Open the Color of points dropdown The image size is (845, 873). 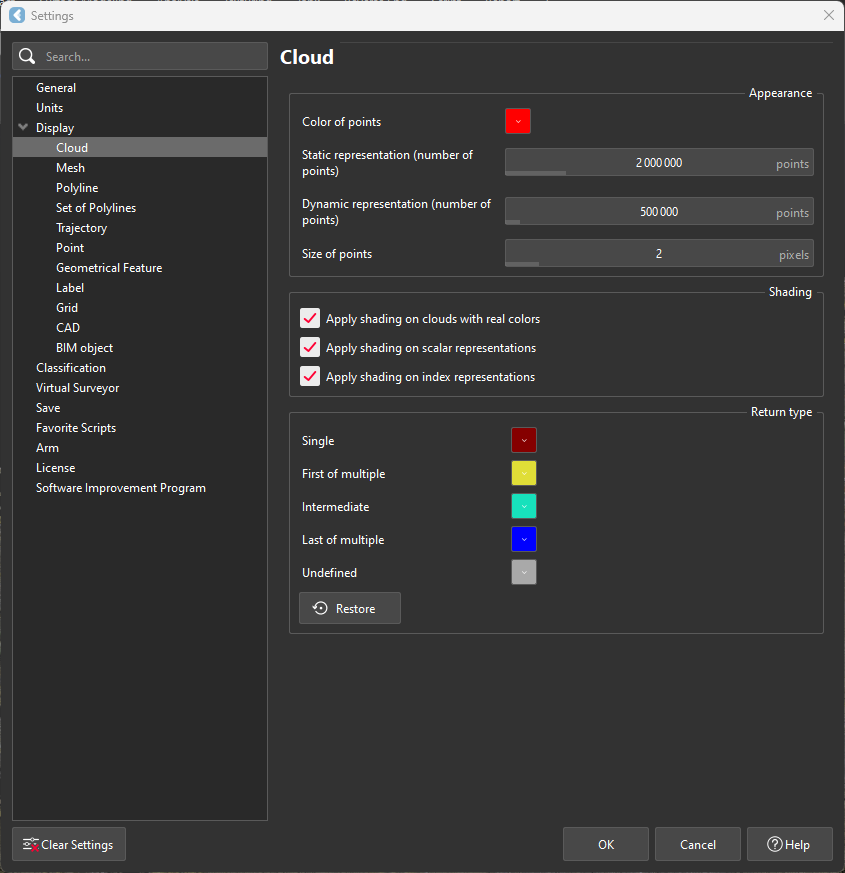[517, 122]
